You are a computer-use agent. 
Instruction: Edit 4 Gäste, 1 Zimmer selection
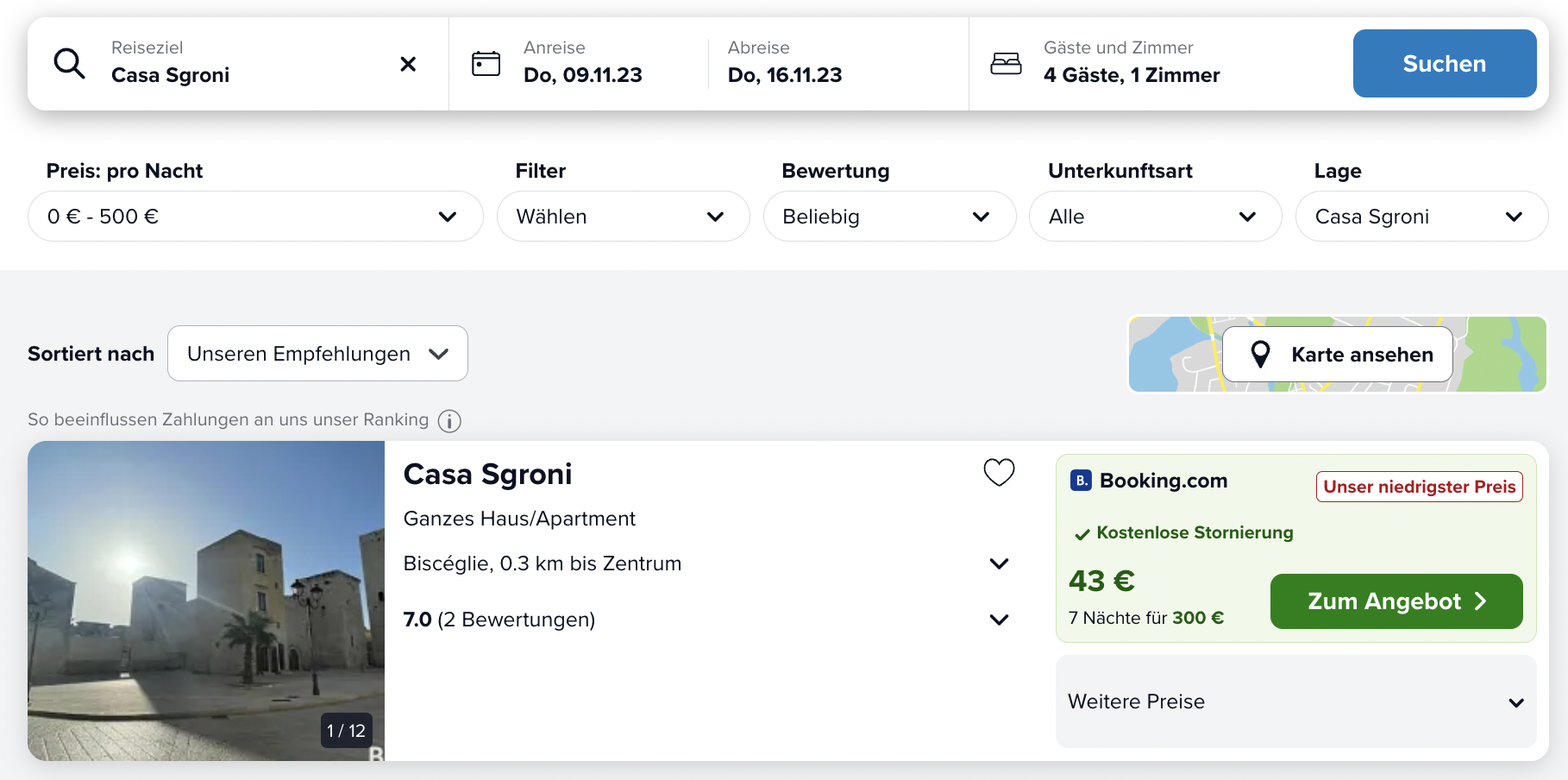pos(1132,64)
